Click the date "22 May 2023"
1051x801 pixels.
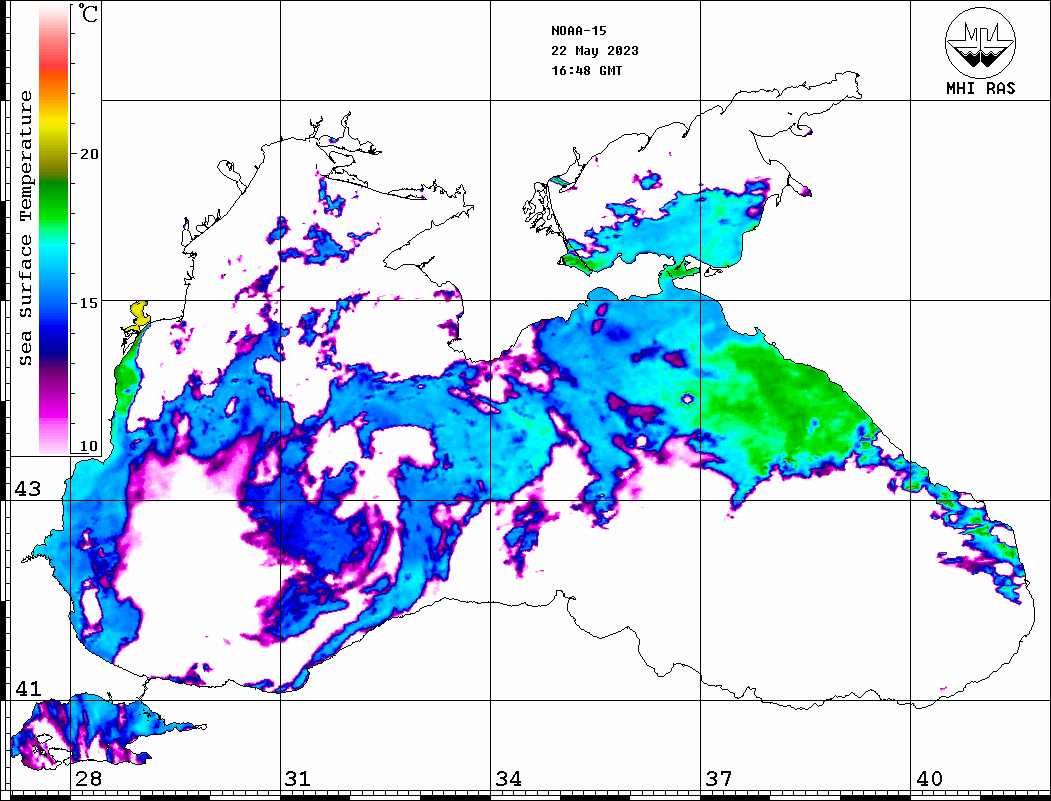(x=595, y=51)
